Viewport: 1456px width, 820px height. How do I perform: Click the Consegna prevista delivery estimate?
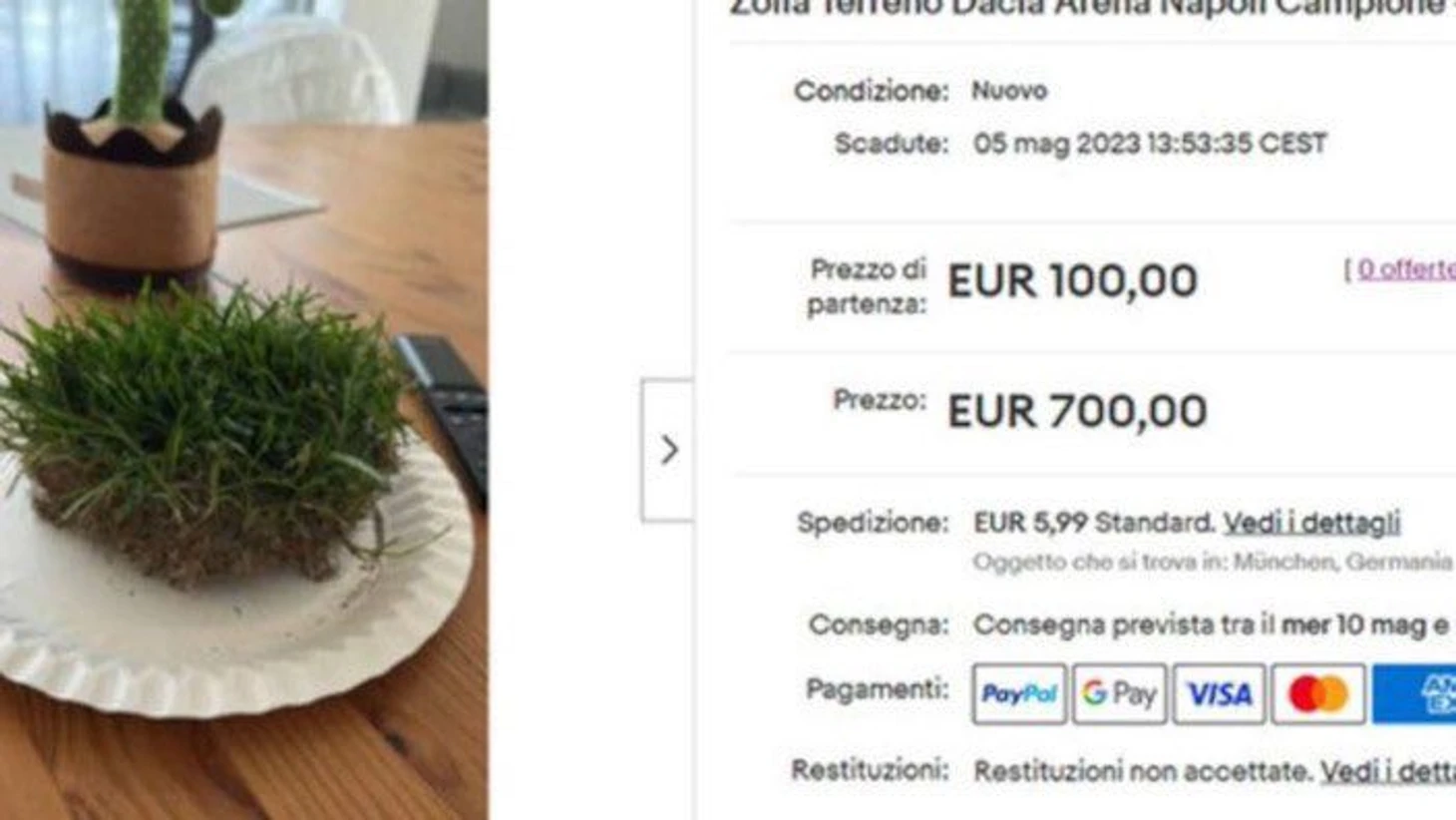[1211, 625]
